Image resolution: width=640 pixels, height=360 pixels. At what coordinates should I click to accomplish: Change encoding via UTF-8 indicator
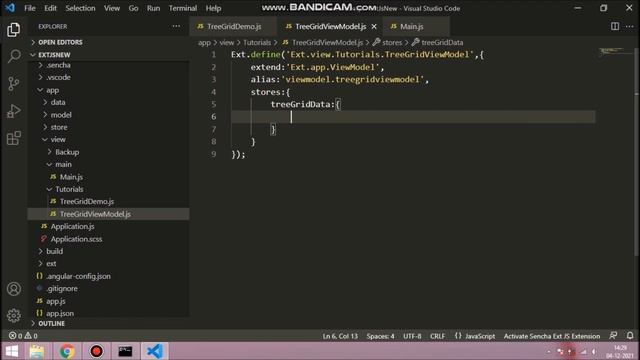(412, 336)
